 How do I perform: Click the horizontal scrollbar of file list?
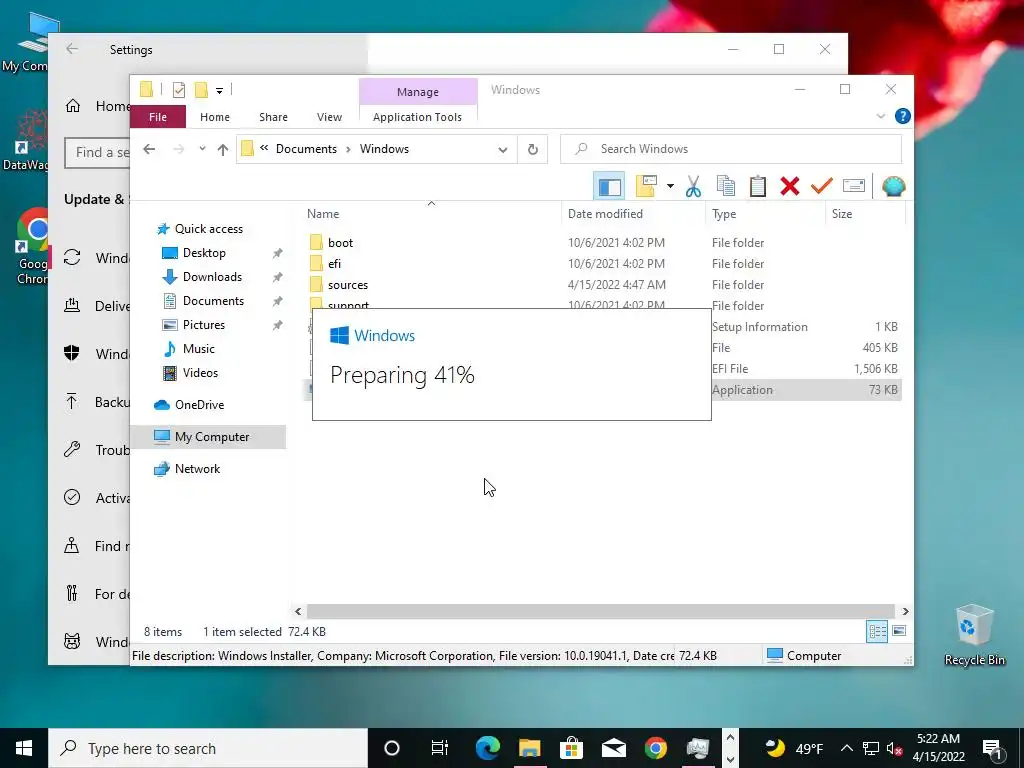point(600,611)
